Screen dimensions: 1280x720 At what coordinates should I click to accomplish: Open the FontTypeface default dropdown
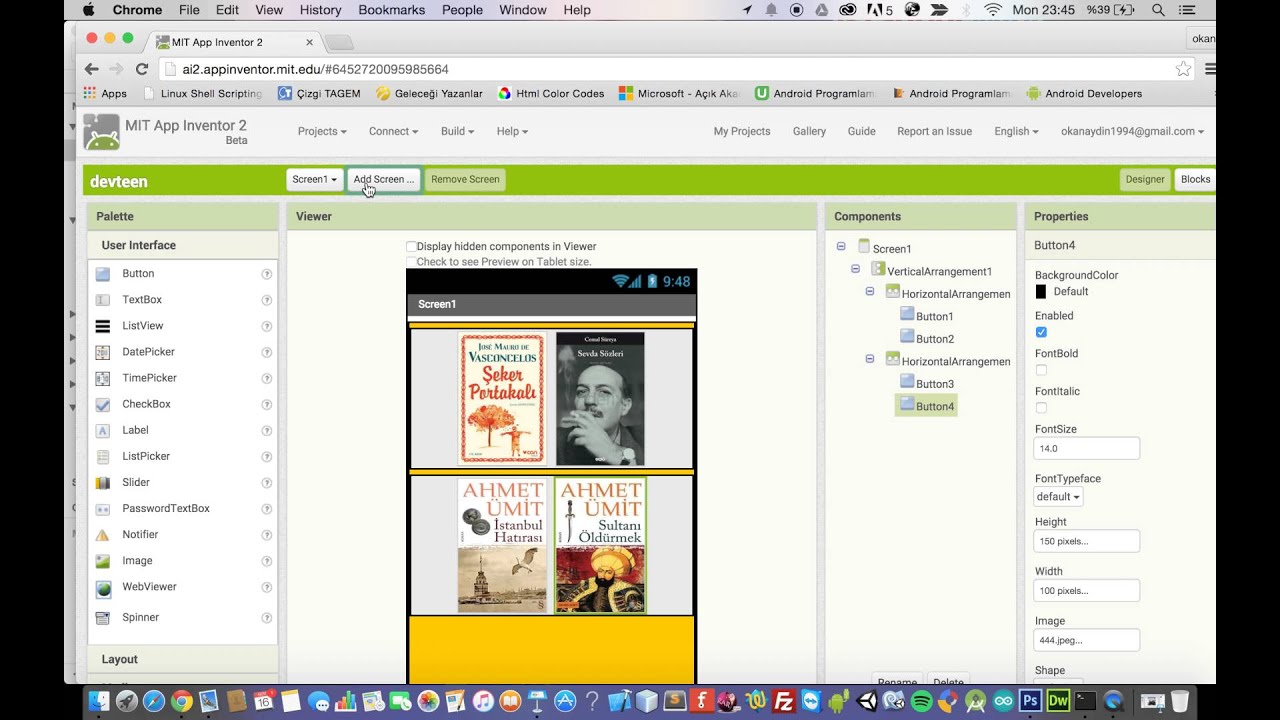[1058, 497]
